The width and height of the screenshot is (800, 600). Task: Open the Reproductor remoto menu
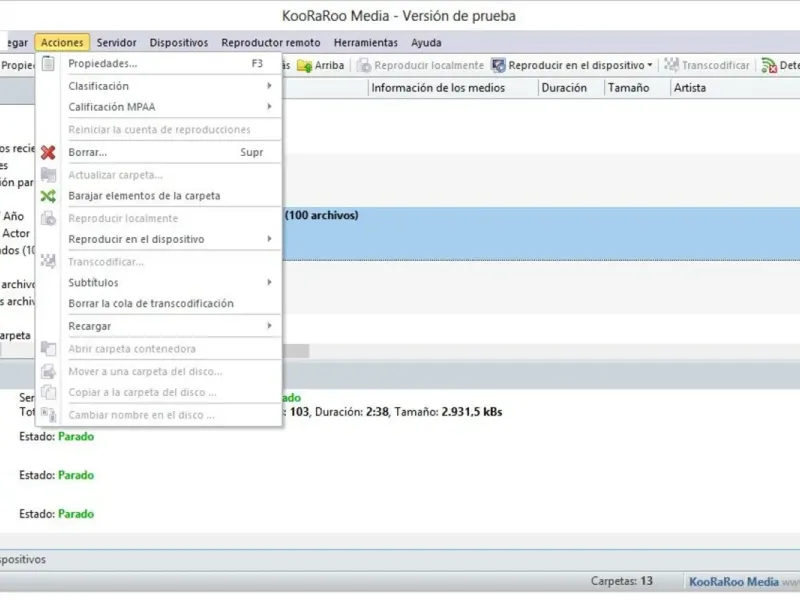pyautogui.click(x=270, y=42)
